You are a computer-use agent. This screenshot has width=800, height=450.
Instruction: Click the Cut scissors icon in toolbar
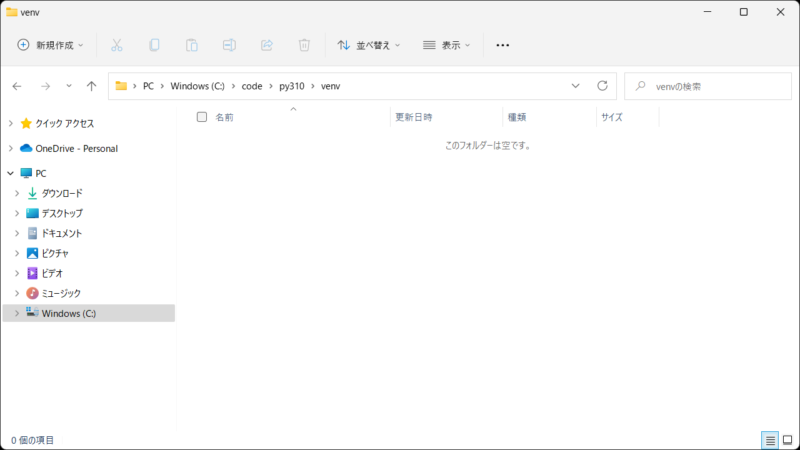click(x=116, y=45)
